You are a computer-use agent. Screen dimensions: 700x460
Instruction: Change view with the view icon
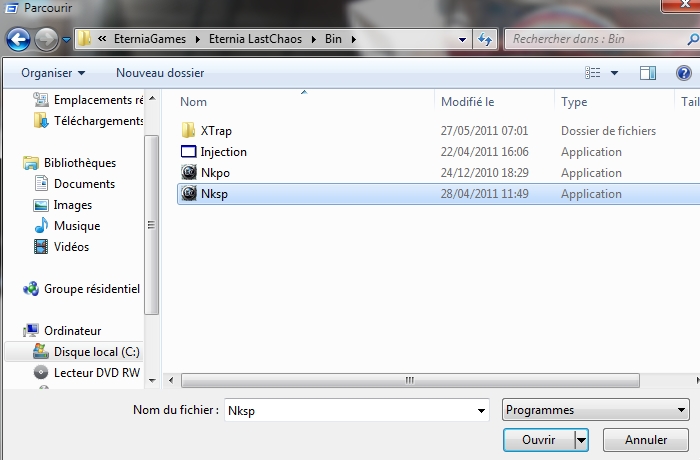[592, 72]
